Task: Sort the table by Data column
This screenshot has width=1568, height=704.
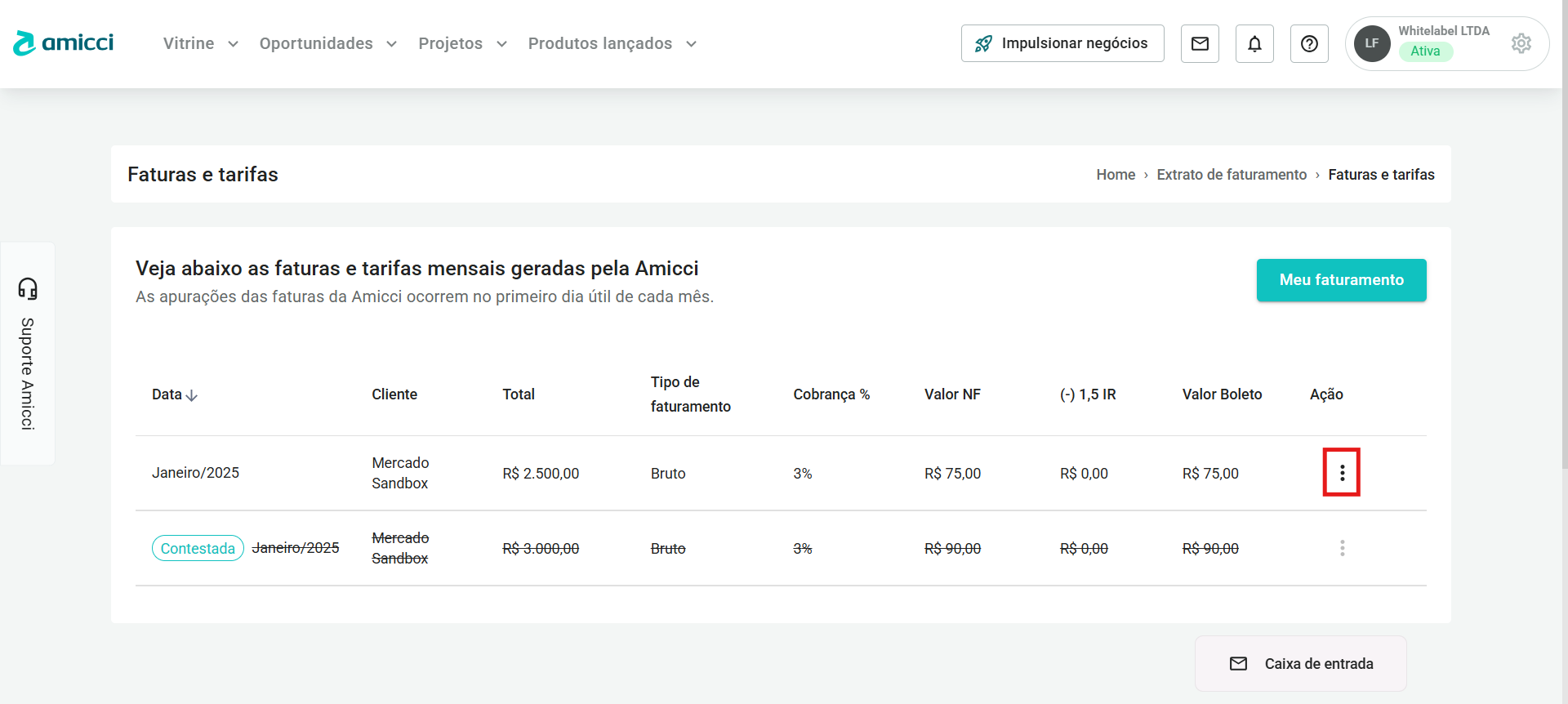Action: (x=175, y=394)
